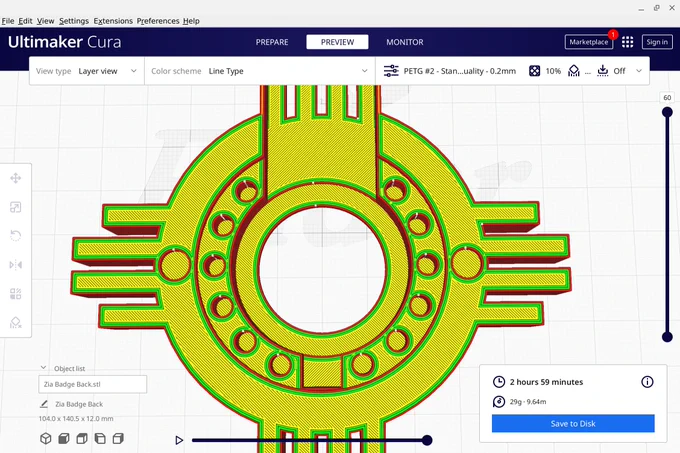
Task: Click the simulation path slider handle
Action: click(x=427, y=440)
